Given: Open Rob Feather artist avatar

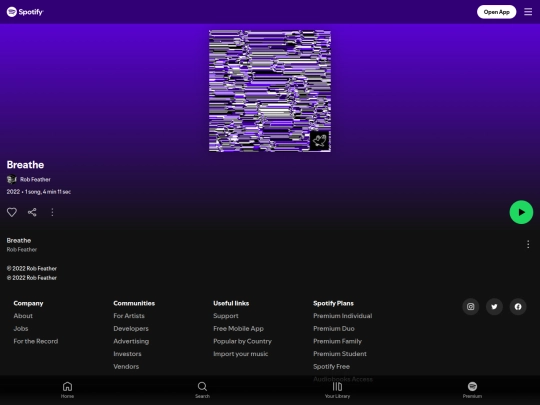Looking at the screenshot, I should click(x=12, y=179).
